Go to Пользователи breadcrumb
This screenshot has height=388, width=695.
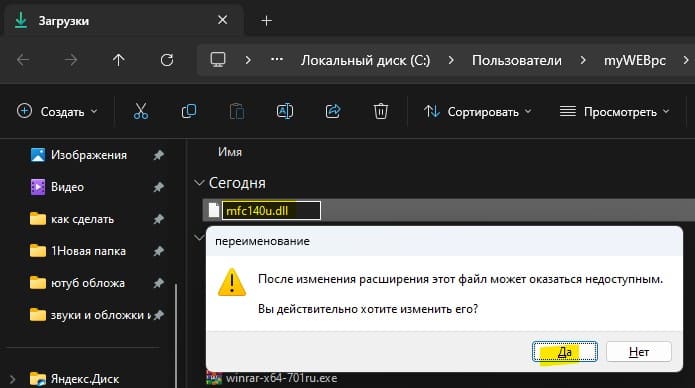(x=517, y=60)
